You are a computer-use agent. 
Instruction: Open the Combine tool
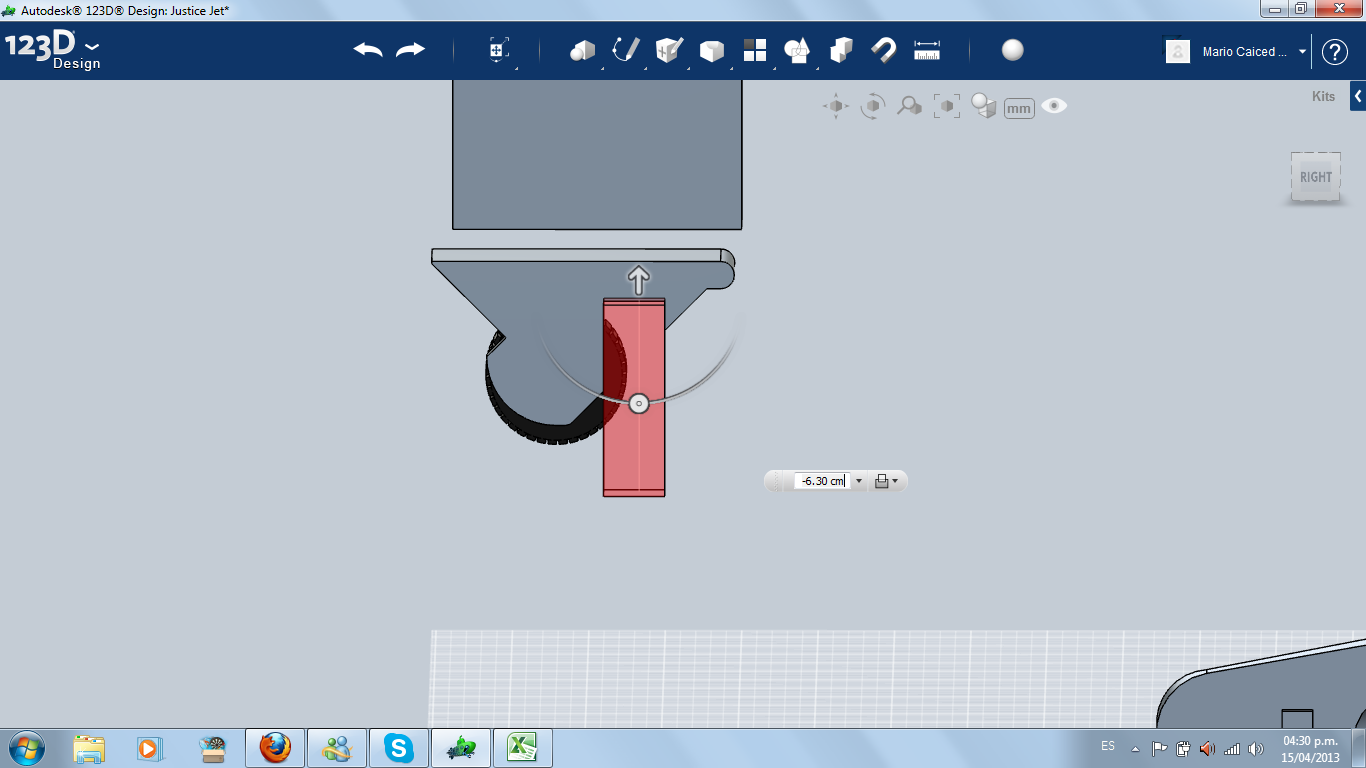pos(841,50)
